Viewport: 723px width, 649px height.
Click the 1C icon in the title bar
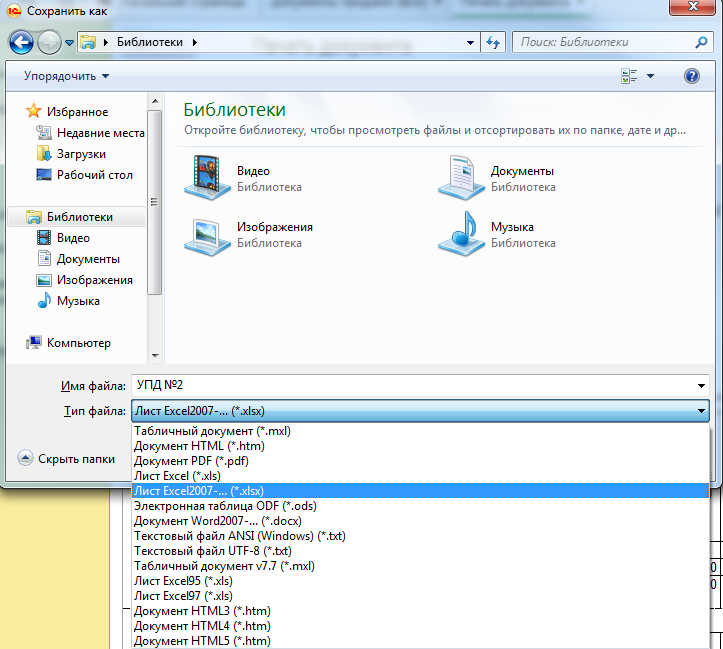(x=14, y=11)
